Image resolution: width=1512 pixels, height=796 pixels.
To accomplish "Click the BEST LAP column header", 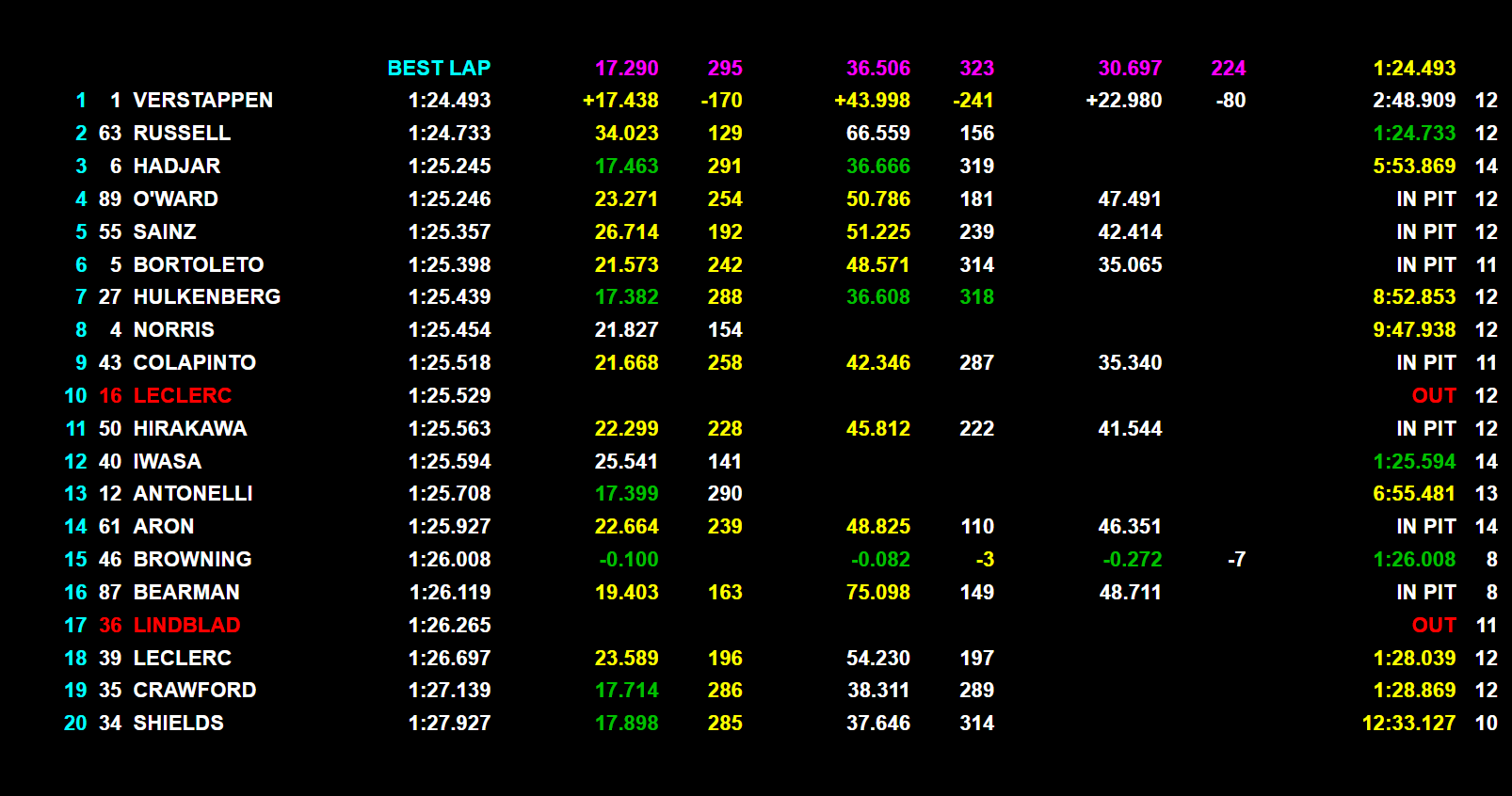I will click(439, 69).
